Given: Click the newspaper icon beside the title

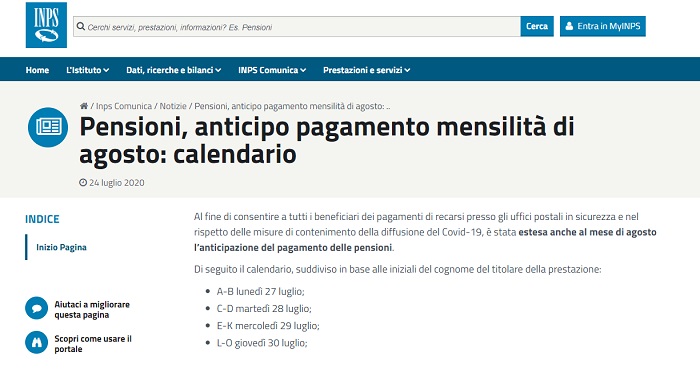Looking at the screenshot, I should [x=48, y=127].
